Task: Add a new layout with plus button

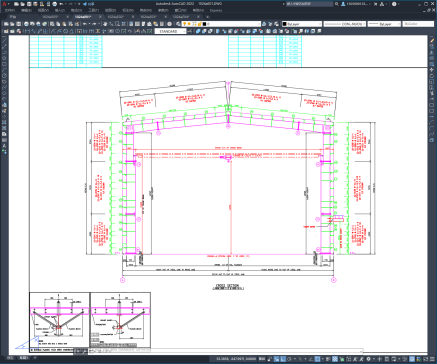Action: [35, 358]
